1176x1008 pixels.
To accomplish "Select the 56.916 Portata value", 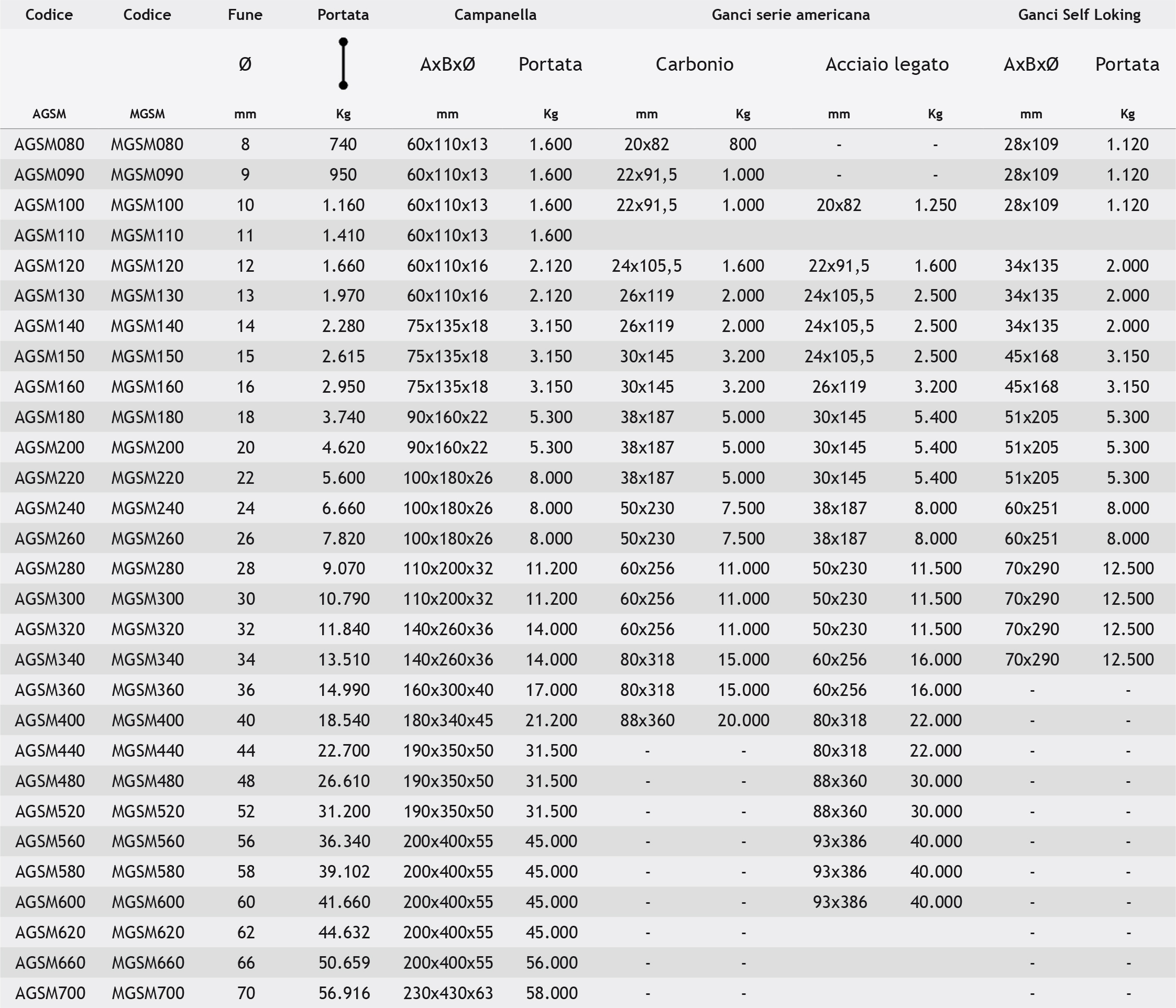I will (x=344, y=993).
